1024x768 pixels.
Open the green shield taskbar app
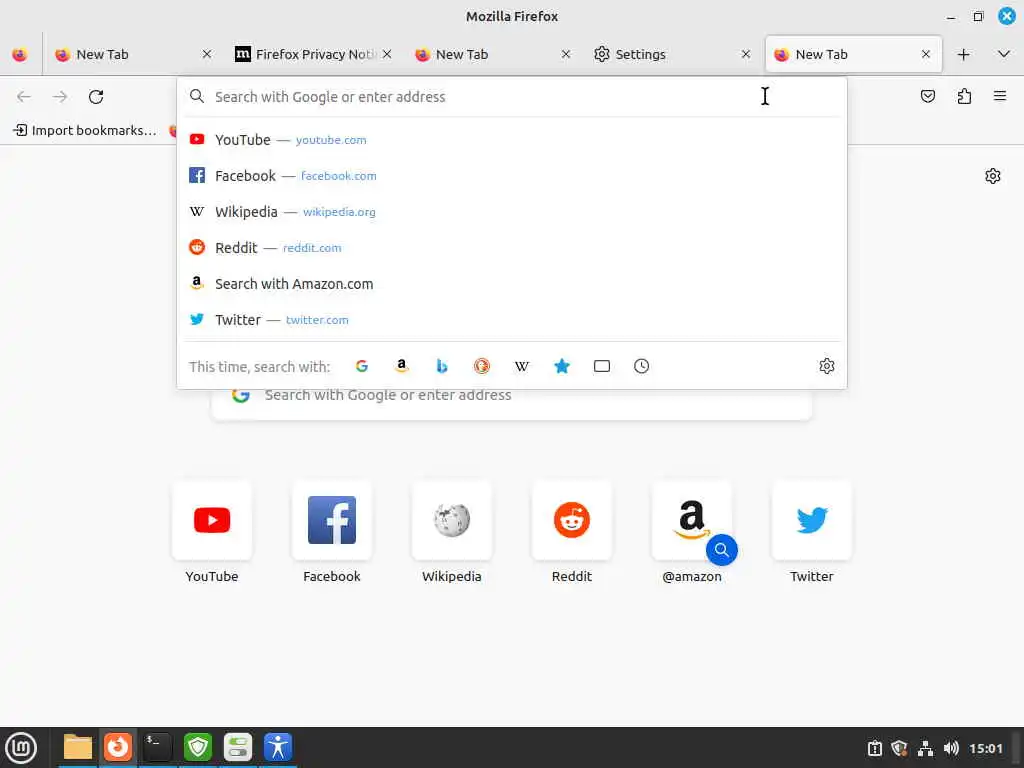tap(198, 747)
